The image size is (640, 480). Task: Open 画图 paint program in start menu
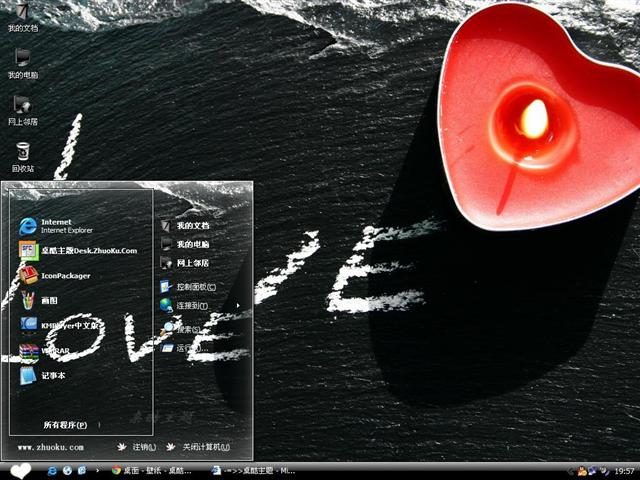point(38,300)
